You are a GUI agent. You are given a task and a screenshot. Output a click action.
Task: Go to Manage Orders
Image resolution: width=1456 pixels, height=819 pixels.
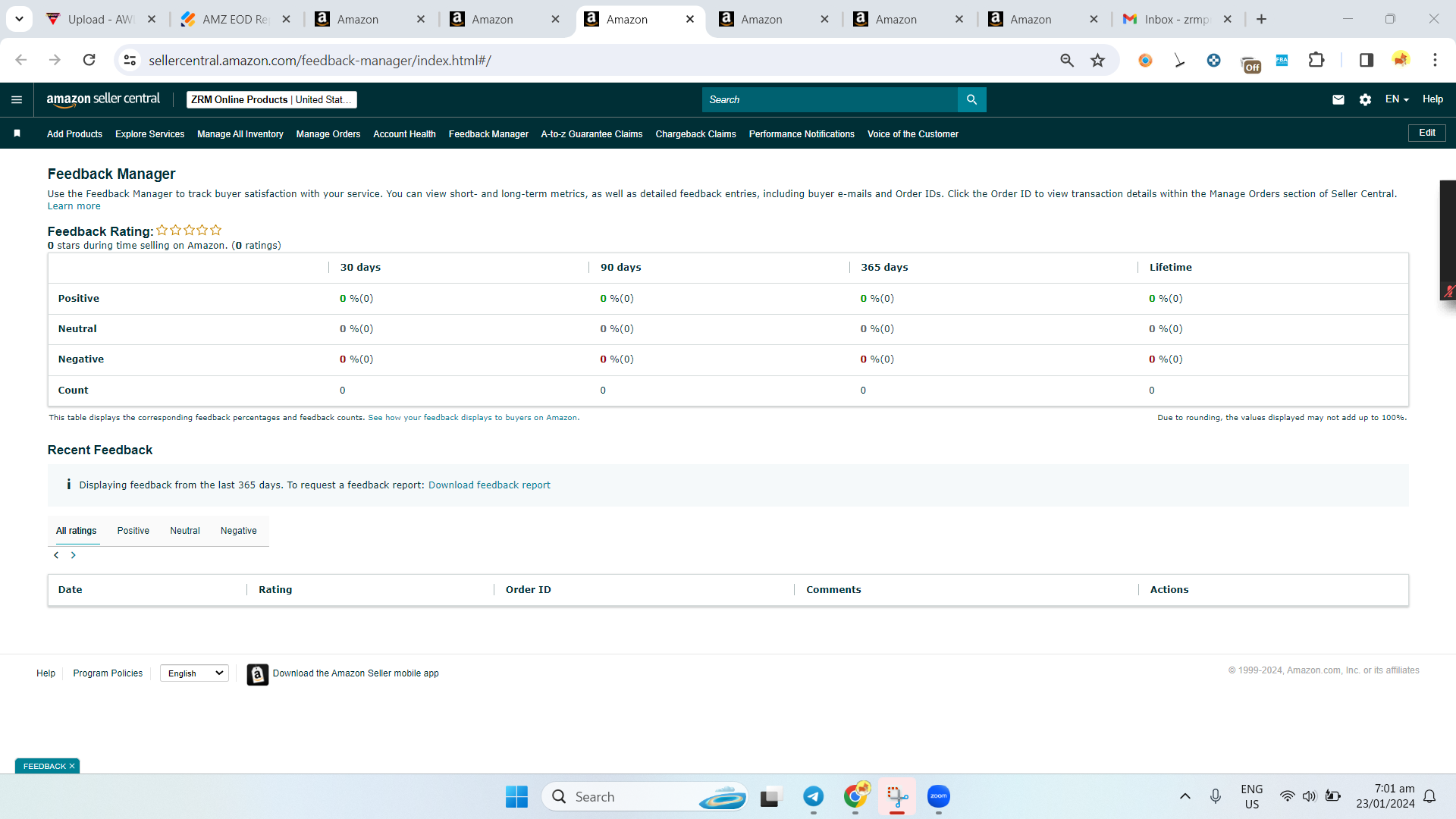coord(328,134)
